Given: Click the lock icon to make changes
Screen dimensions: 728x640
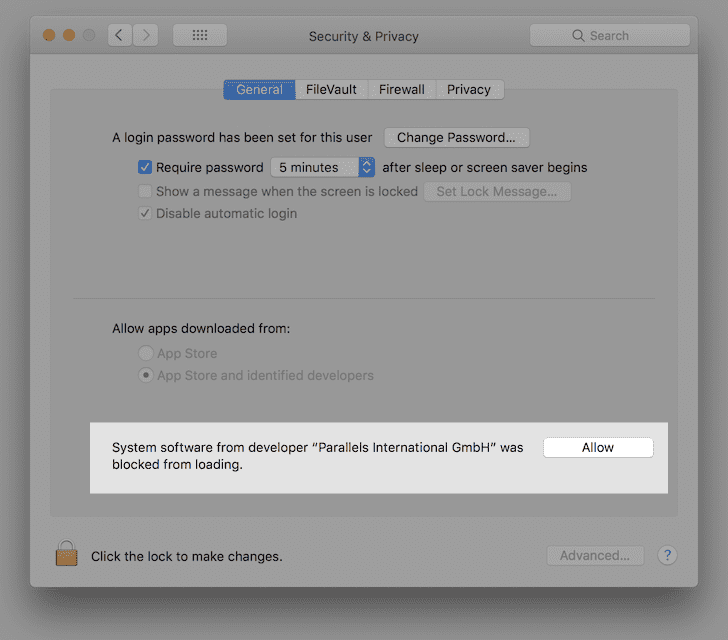Looking at the screenshot, I should point(67,554).
